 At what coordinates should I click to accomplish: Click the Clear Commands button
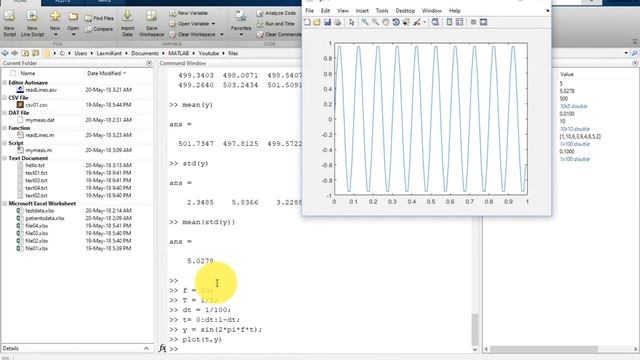pos(279,34)
